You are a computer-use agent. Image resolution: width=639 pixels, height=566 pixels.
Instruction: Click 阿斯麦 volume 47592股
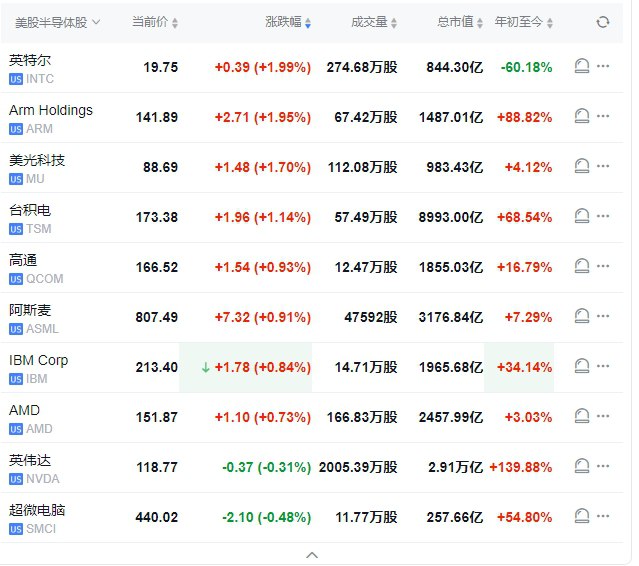click(x=371, y=317)
